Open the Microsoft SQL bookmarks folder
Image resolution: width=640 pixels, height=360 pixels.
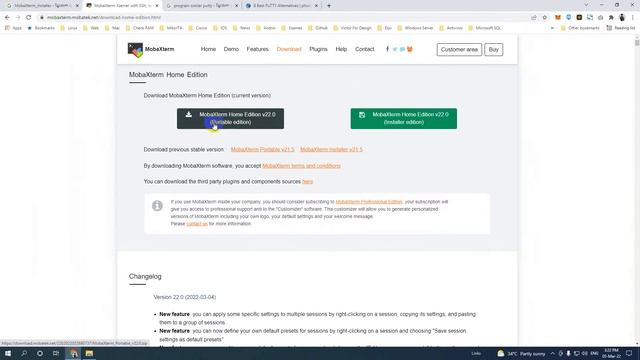(484, 28)
